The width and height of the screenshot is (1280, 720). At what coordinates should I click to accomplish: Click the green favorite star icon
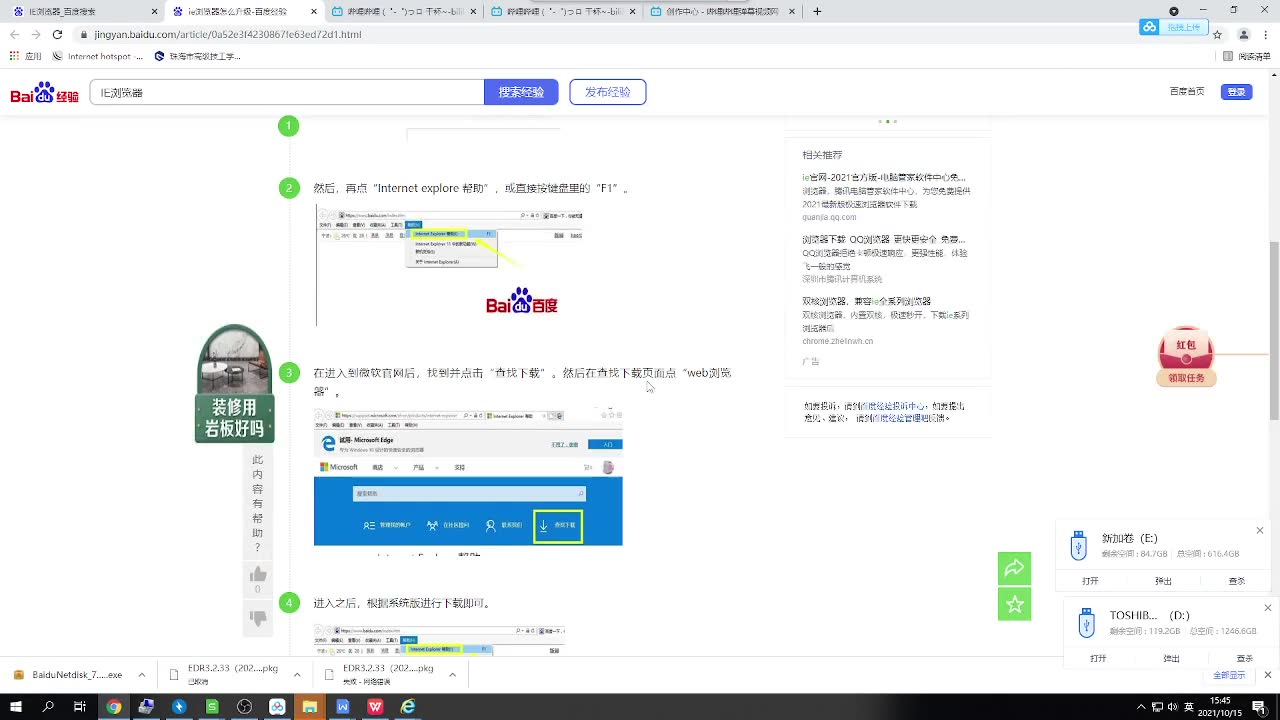tap(1014, 604)
